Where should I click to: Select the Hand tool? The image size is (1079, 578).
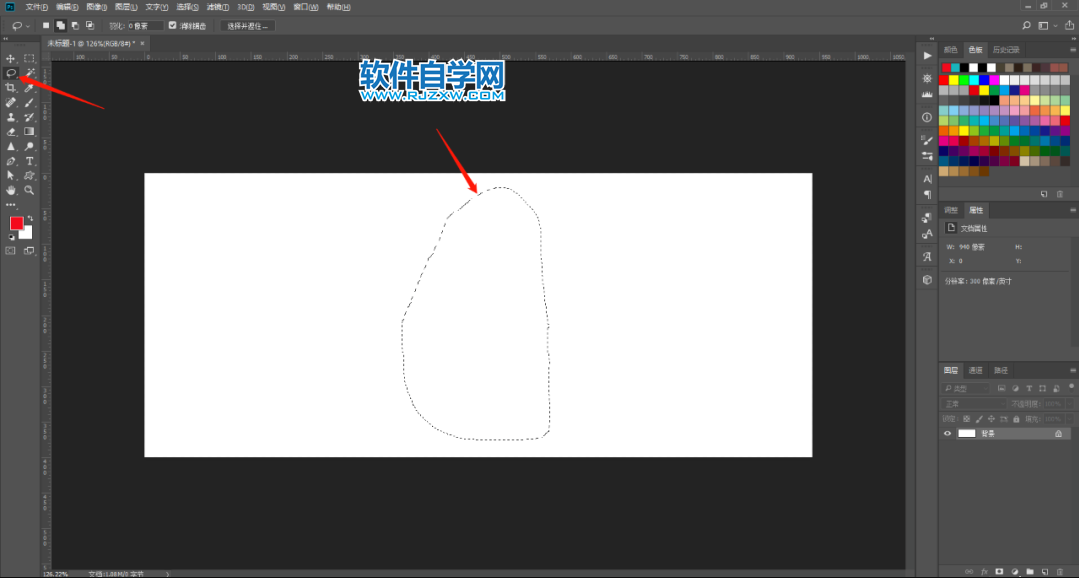point(10,190)
